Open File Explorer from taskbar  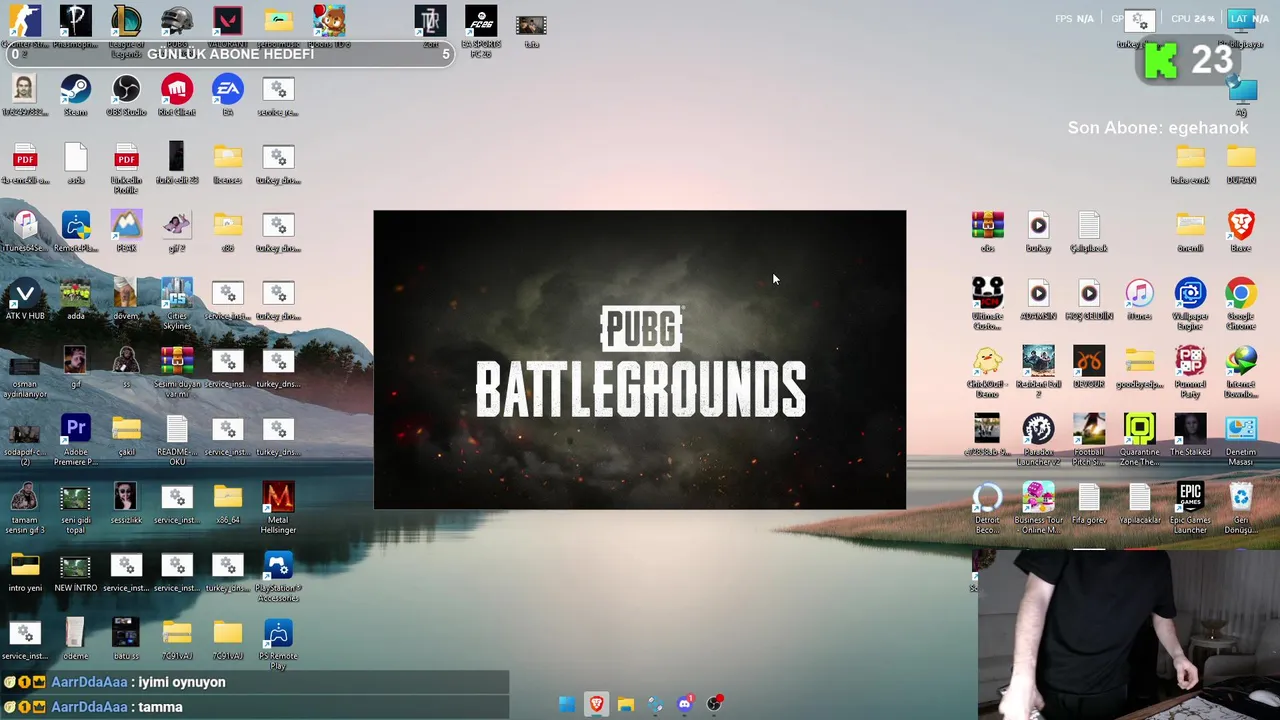pos(626,704)
